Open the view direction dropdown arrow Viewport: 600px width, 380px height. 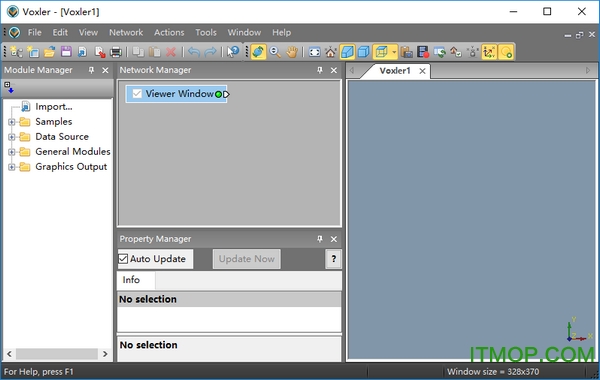point(394,52)
